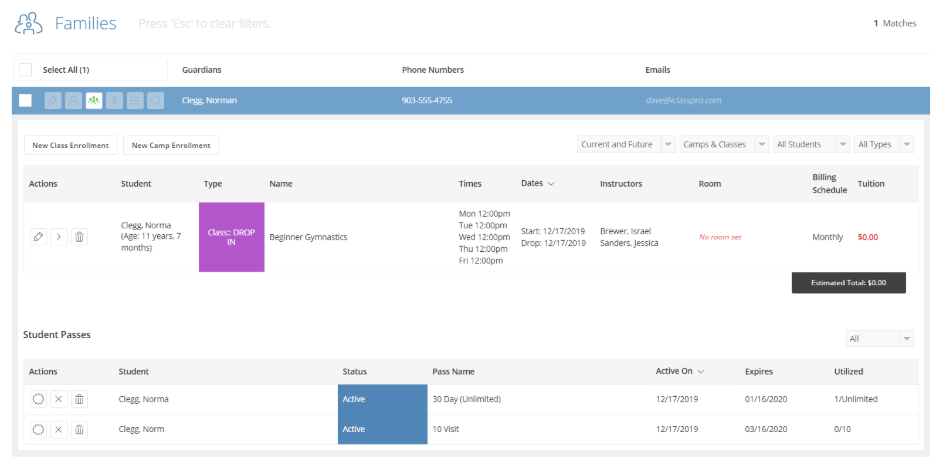Delete the Beginner Gymnastics enrollment trash icon
Screen dimensions: 936x459
pos(79,237)
